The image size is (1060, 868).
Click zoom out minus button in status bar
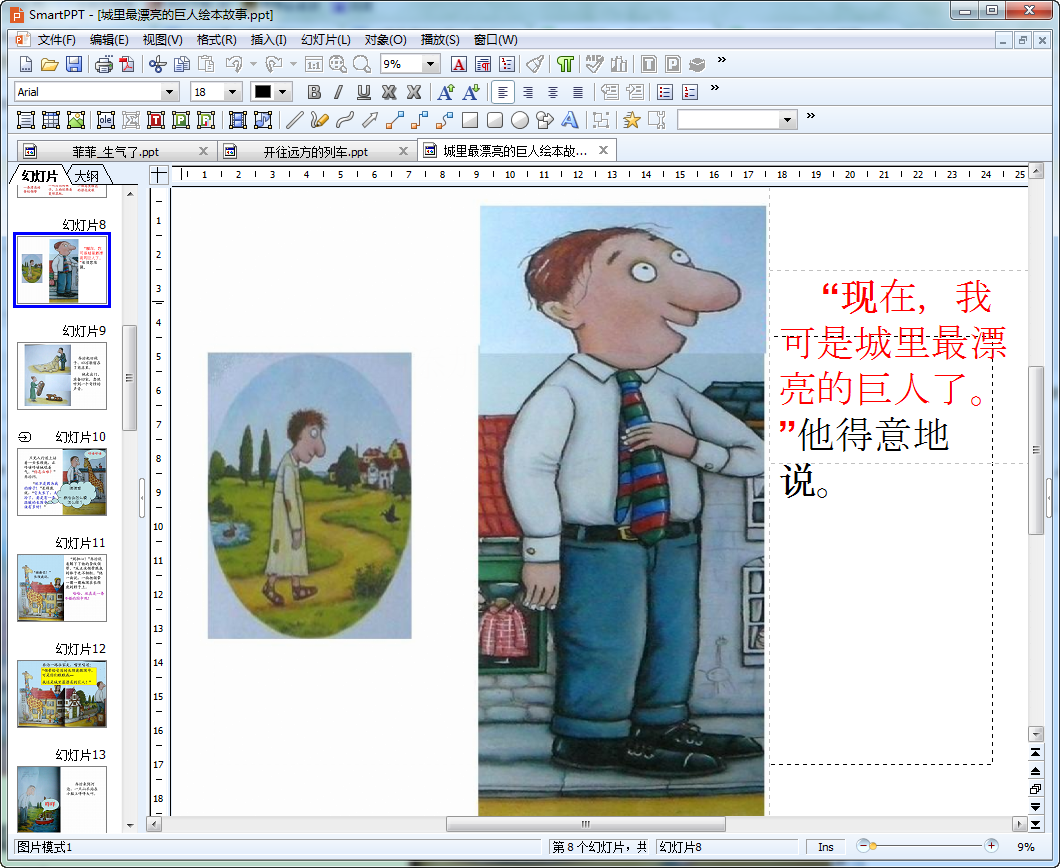coord(862,846)
